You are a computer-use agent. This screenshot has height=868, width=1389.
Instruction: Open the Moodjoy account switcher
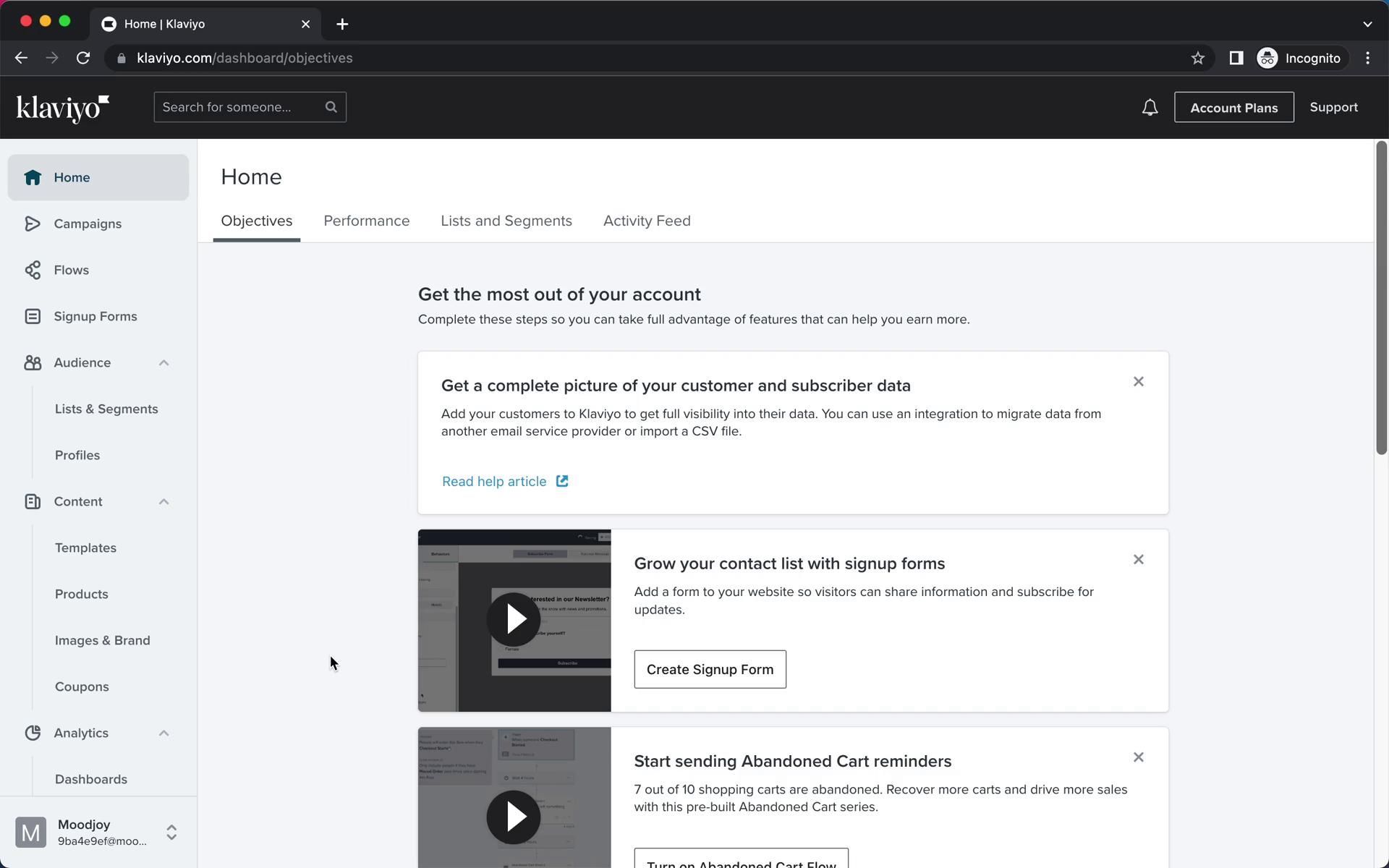(171, 832)
